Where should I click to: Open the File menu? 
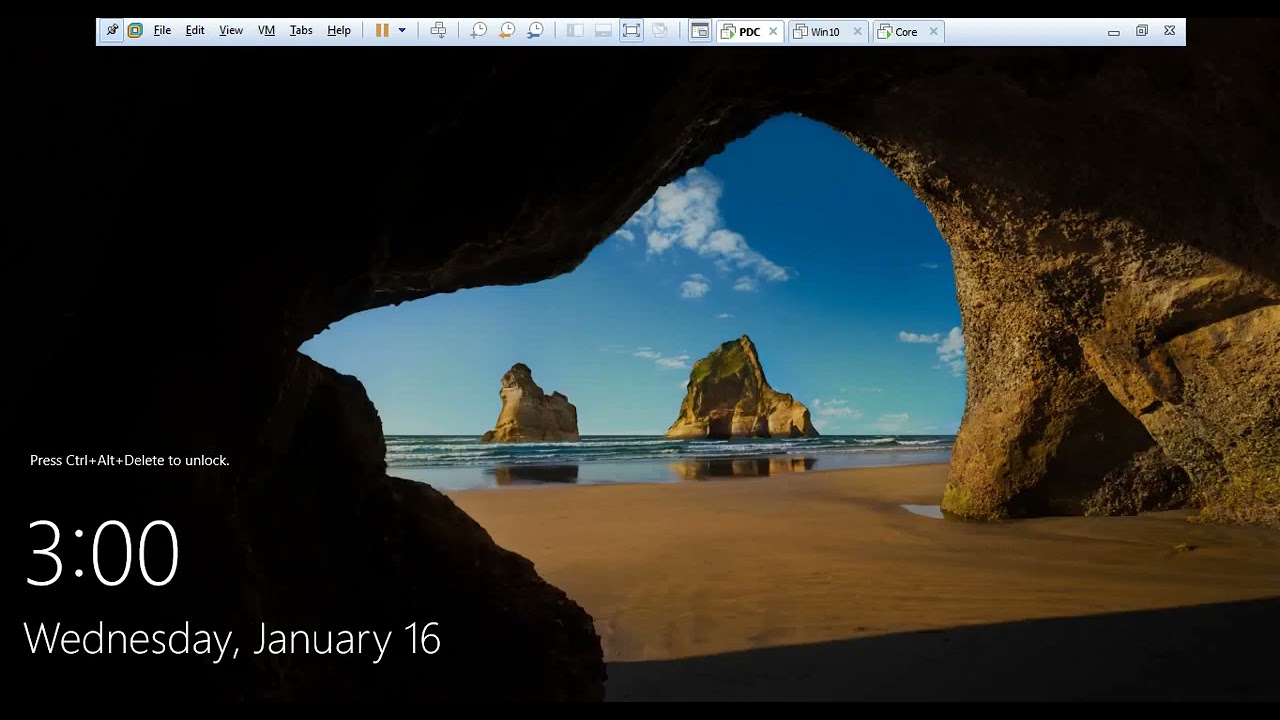click(x=162, y=31)
